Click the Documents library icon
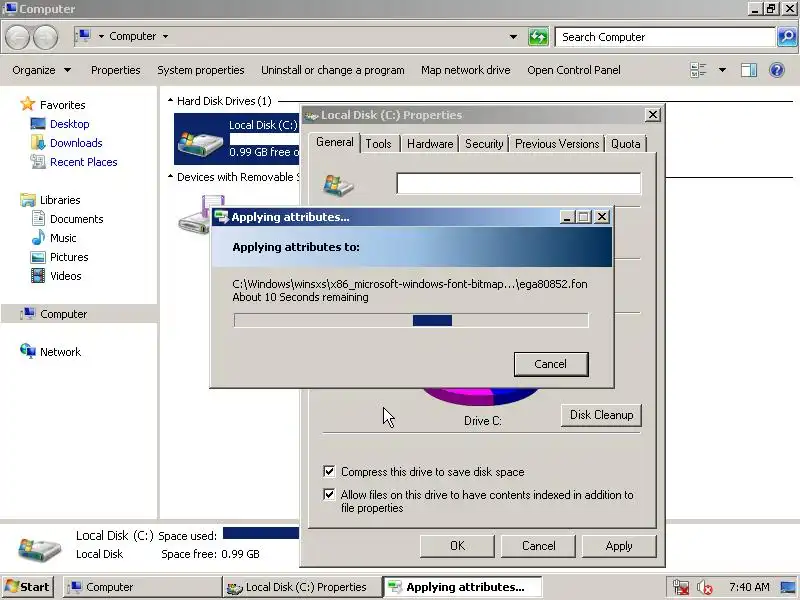 tap(38, 219)
